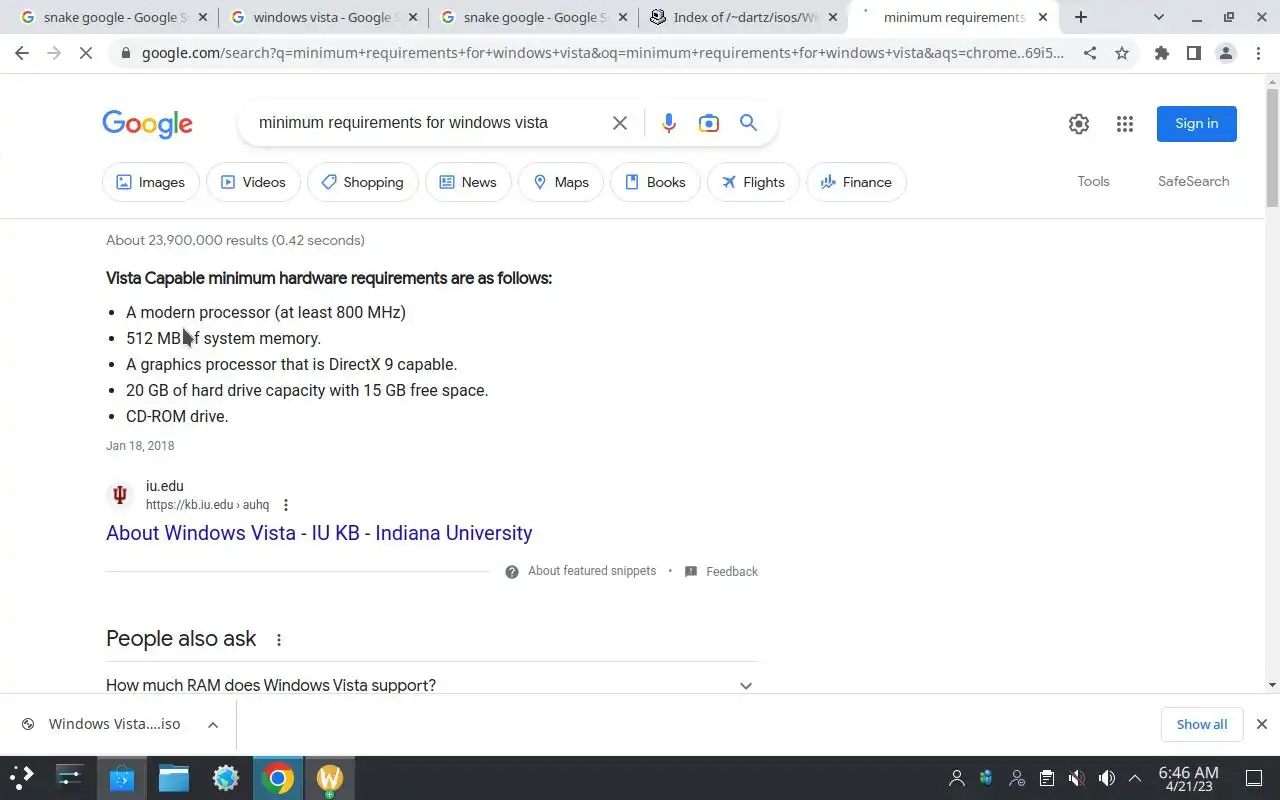Open the application launcher in taskbar
The height and width of the screenshot is (800, 1280).
(22, 777)
